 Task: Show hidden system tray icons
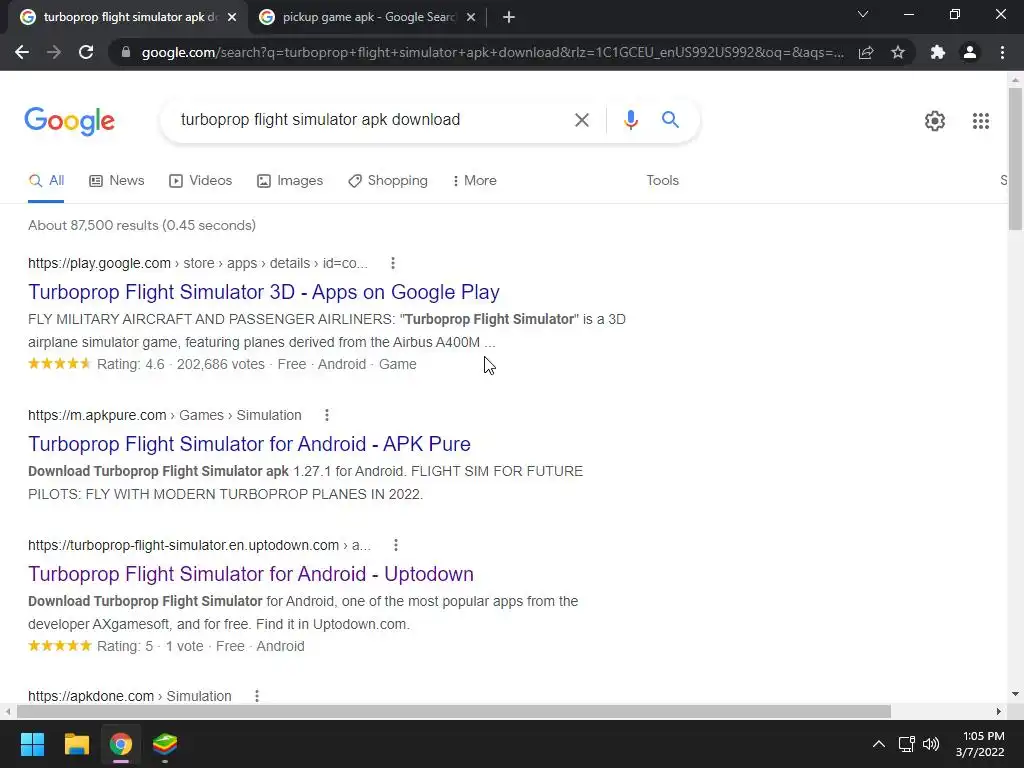pos(879,744)
